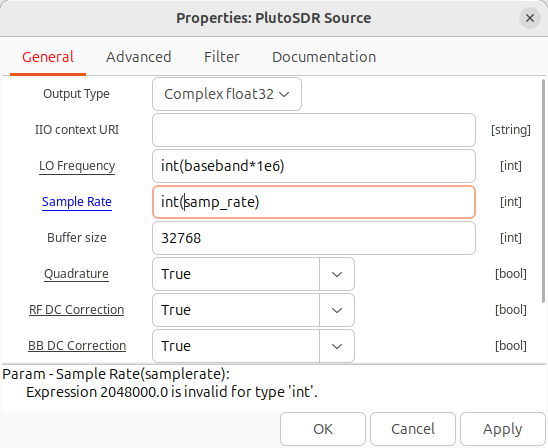
Task: Click the BB DC Correction True value box
Action: click(x=236, y=346)
